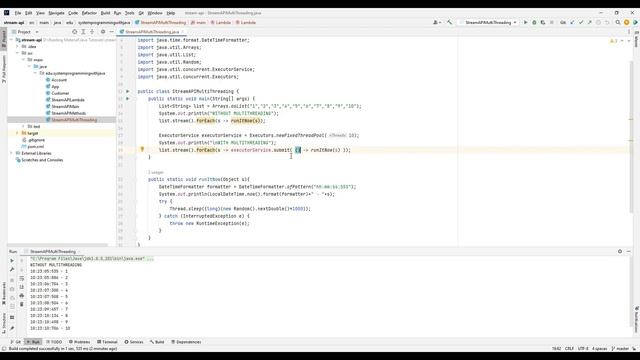Click the main breadcrumb in navigation bar
The height and width of the screenshot is (360, 640).
click(x=44, y=22)
